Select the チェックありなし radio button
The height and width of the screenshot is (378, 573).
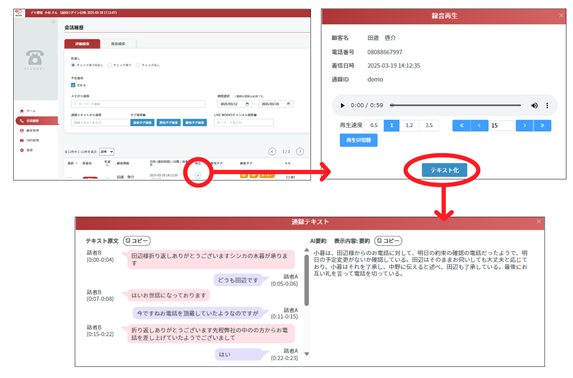pos(73,65)
